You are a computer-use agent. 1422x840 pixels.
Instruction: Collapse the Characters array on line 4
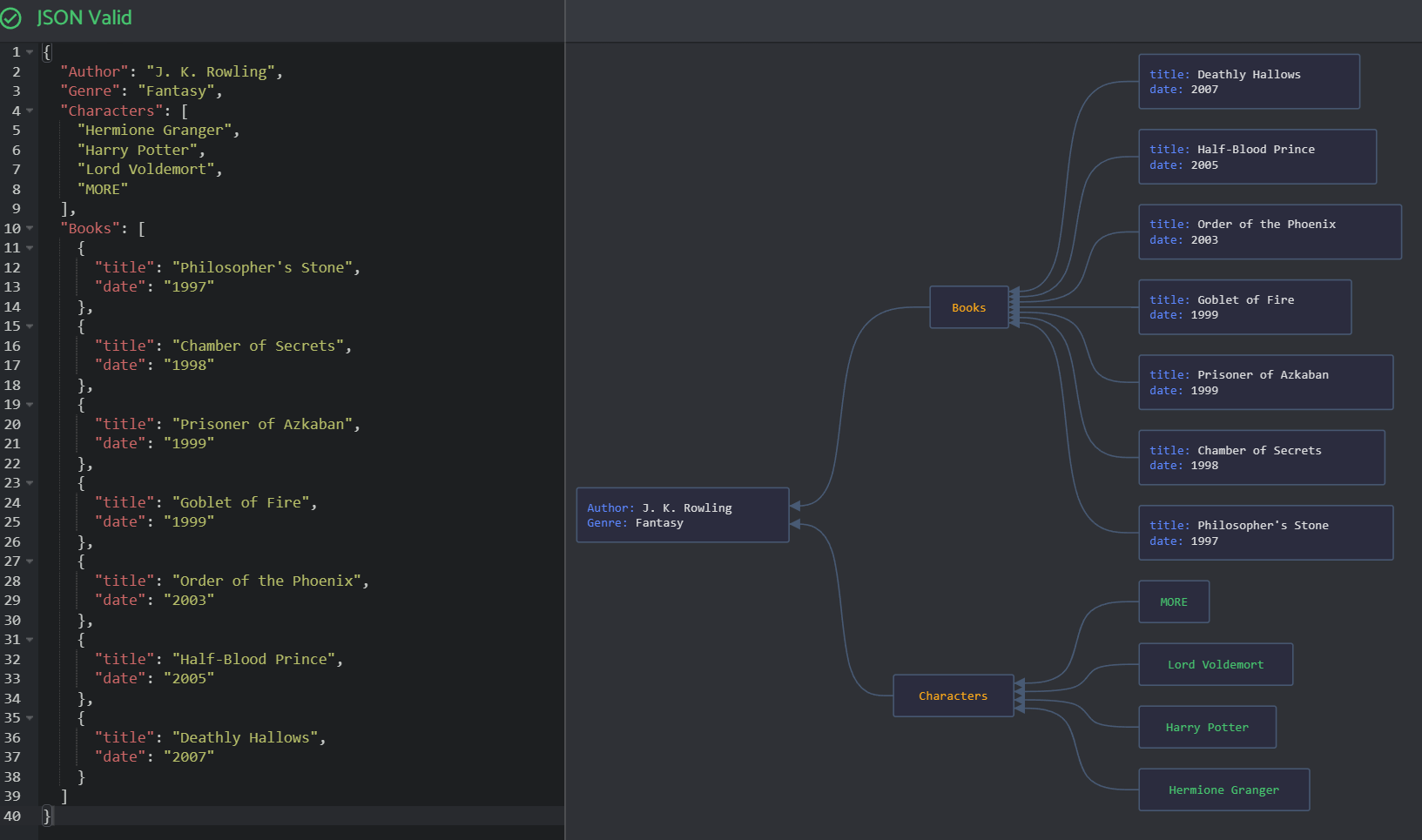(30, 111)
